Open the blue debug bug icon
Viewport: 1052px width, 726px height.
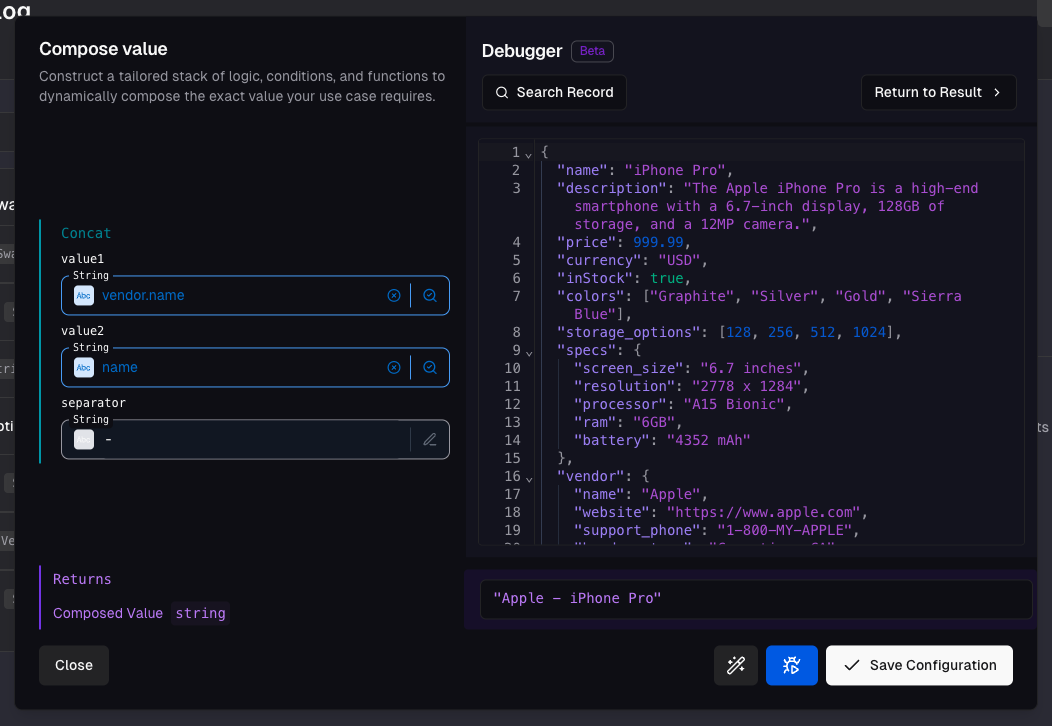(x=791, y=665)
